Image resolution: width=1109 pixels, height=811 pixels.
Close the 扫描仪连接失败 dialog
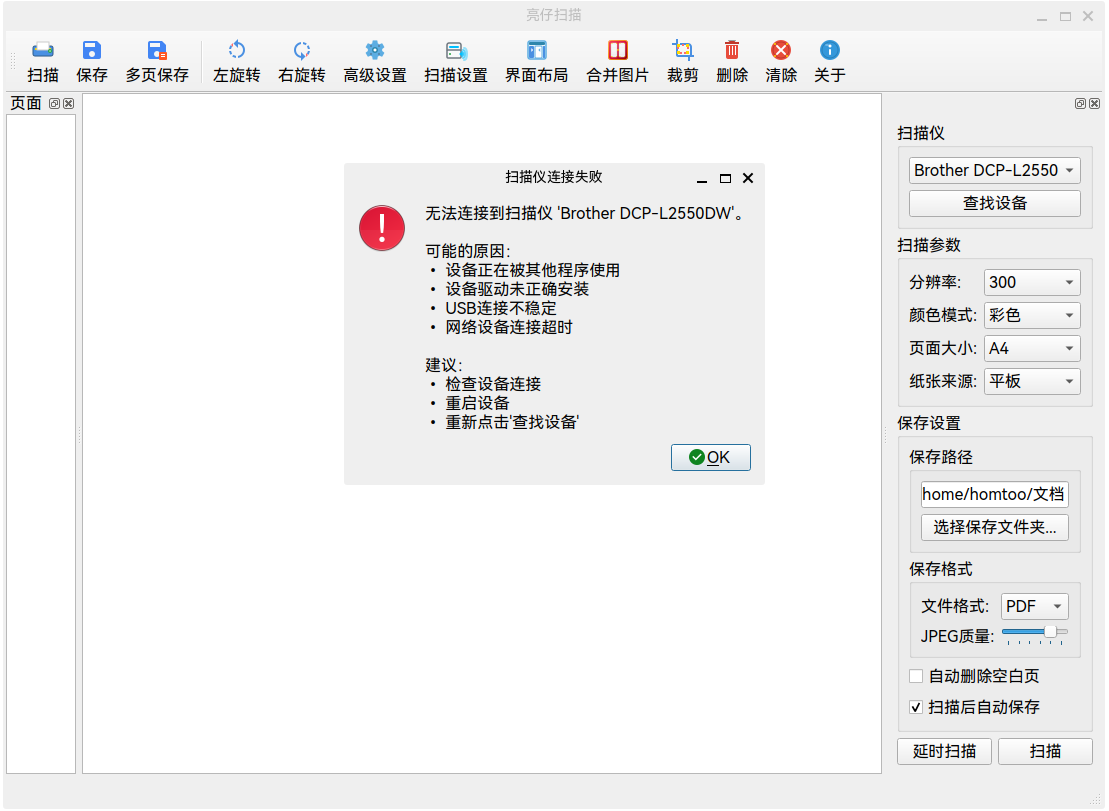click(748, 178)
